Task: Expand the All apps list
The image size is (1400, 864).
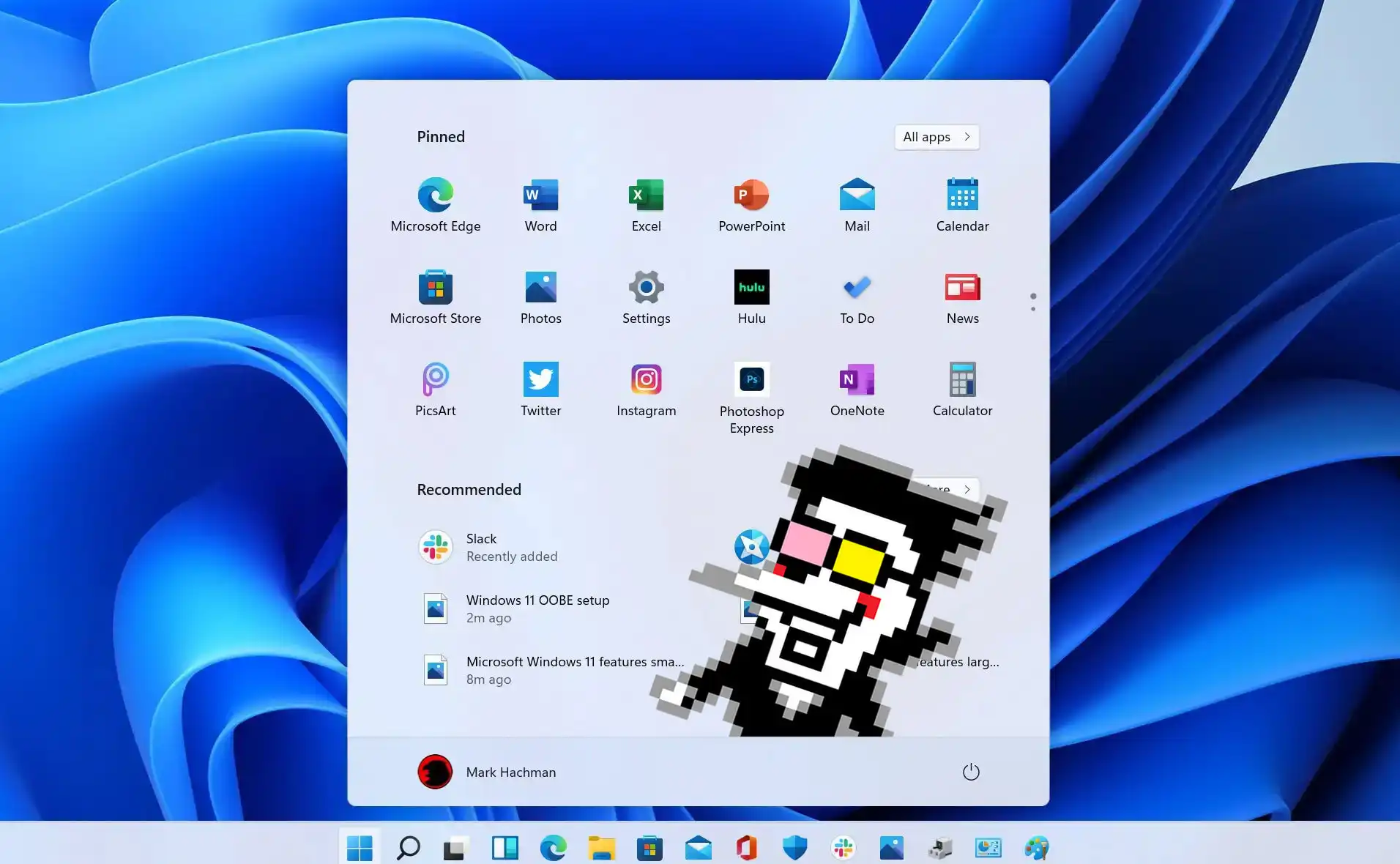Action: (x=936, y=137)
